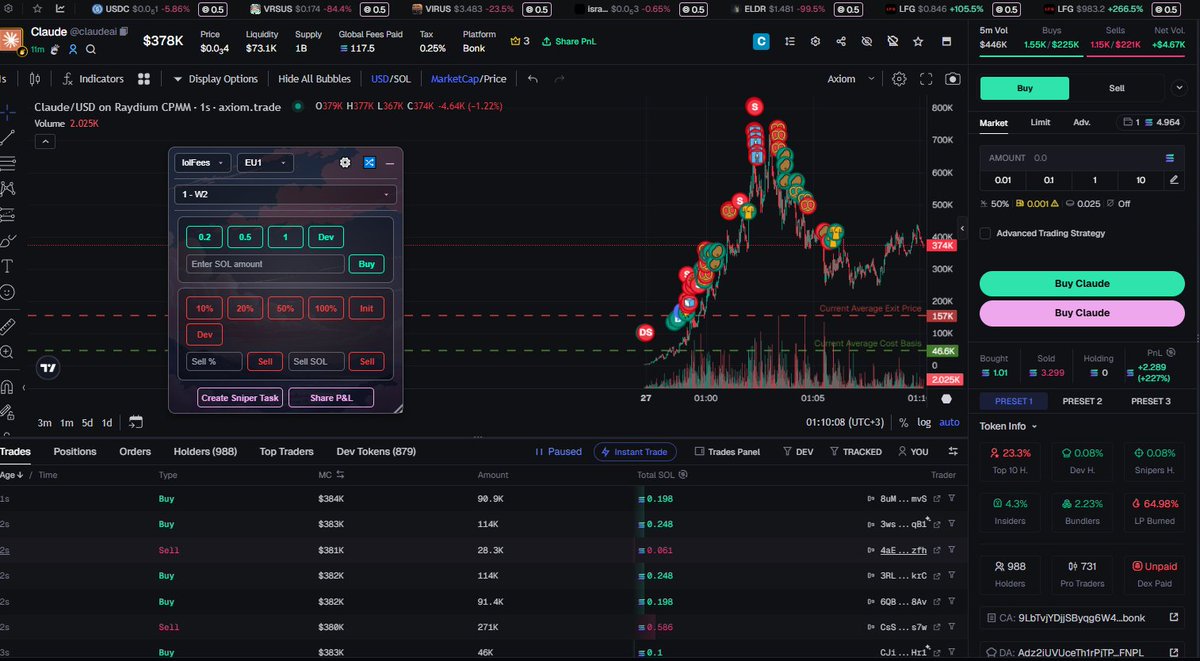Open the lolFees dropdown

point(203,162)
